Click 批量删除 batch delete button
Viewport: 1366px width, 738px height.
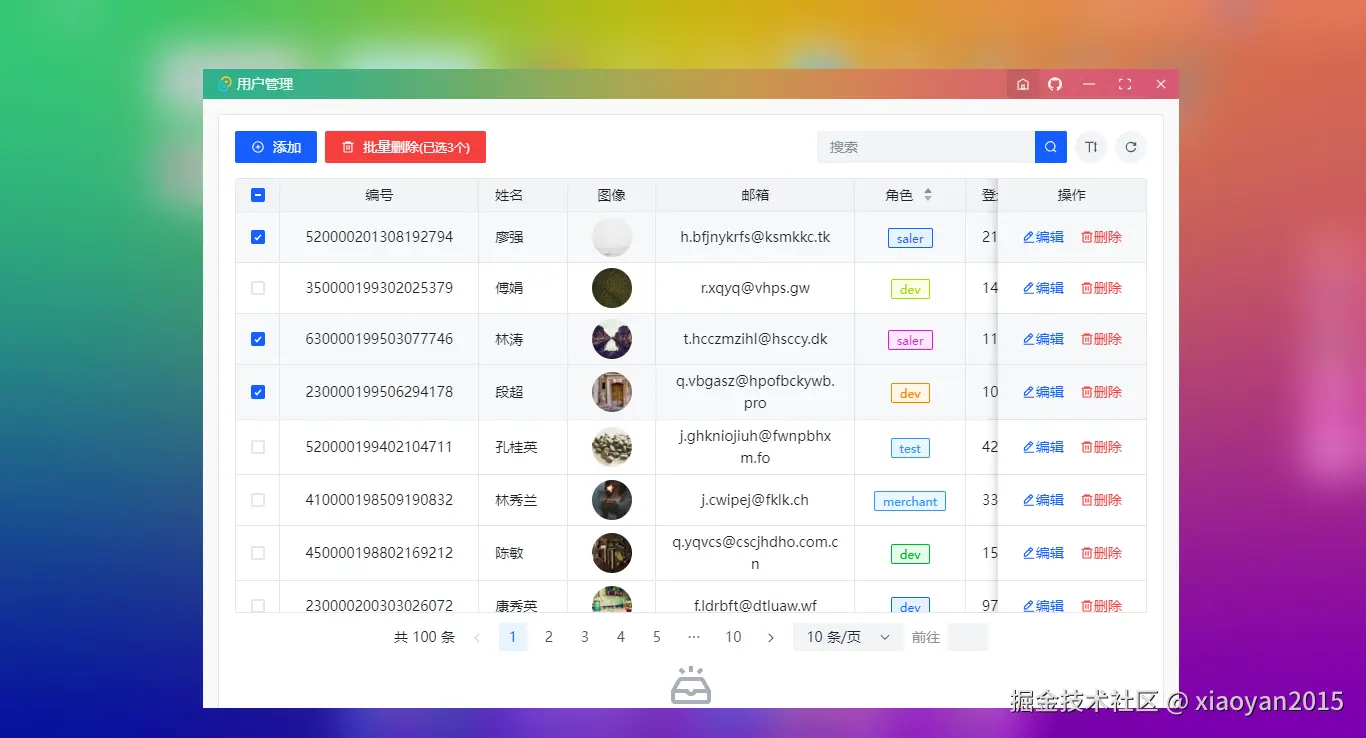click(405, 147)
